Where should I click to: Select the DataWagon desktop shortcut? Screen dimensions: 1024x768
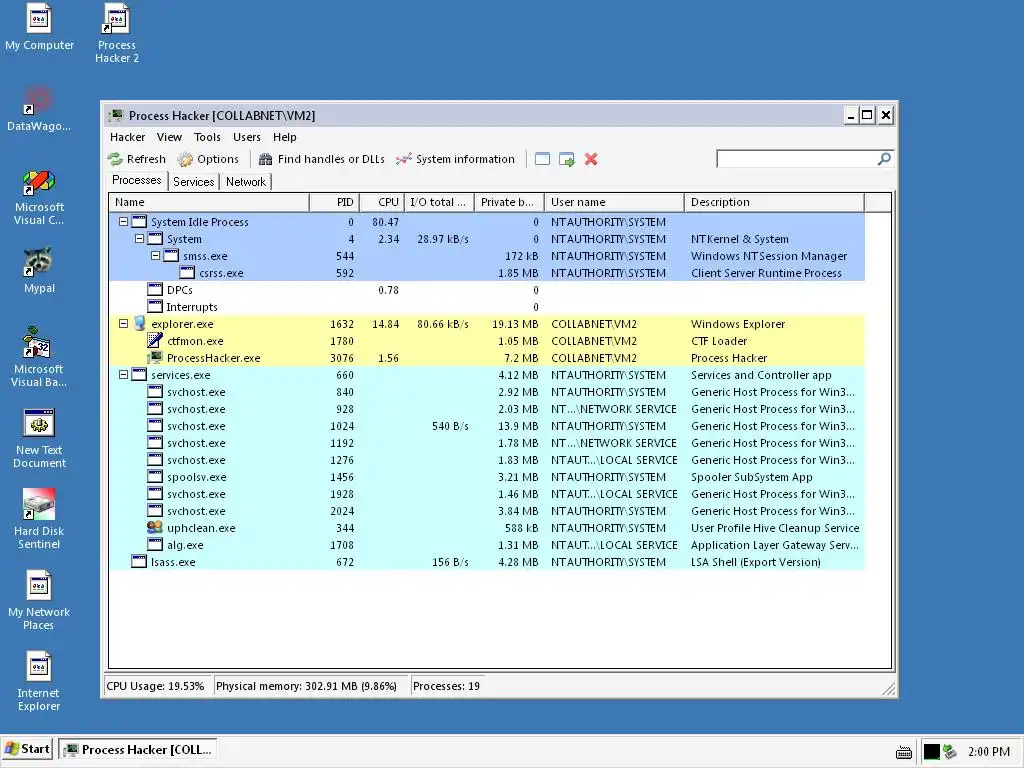(x=39, y=108)
